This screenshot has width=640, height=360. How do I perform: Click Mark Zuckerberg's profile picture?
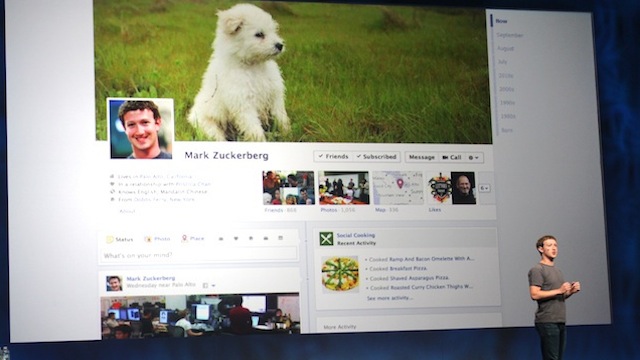pyautogui.click(x=140, y=129)
